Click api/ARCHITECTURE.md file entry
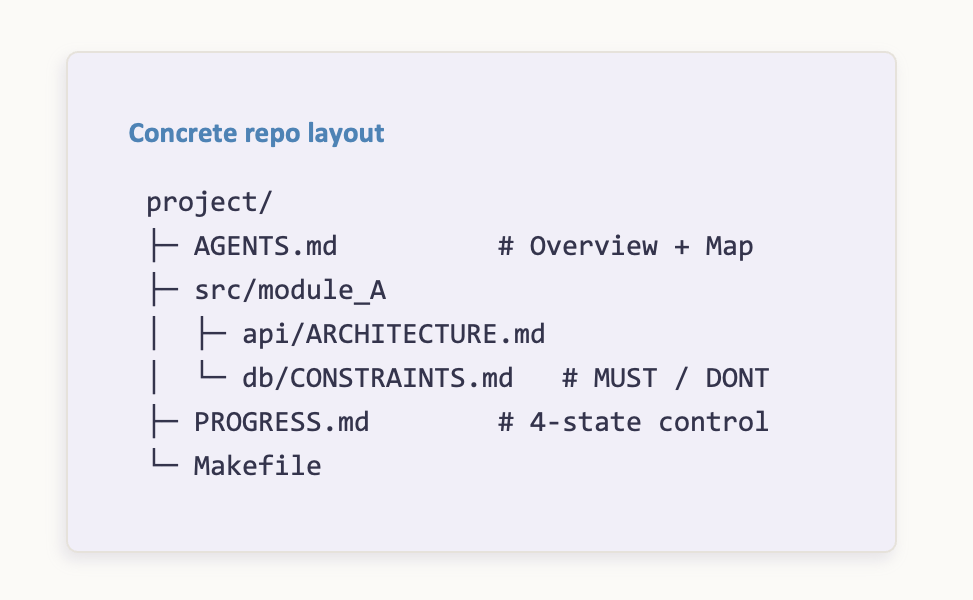The image size is (973, 600). coord(393,334)
